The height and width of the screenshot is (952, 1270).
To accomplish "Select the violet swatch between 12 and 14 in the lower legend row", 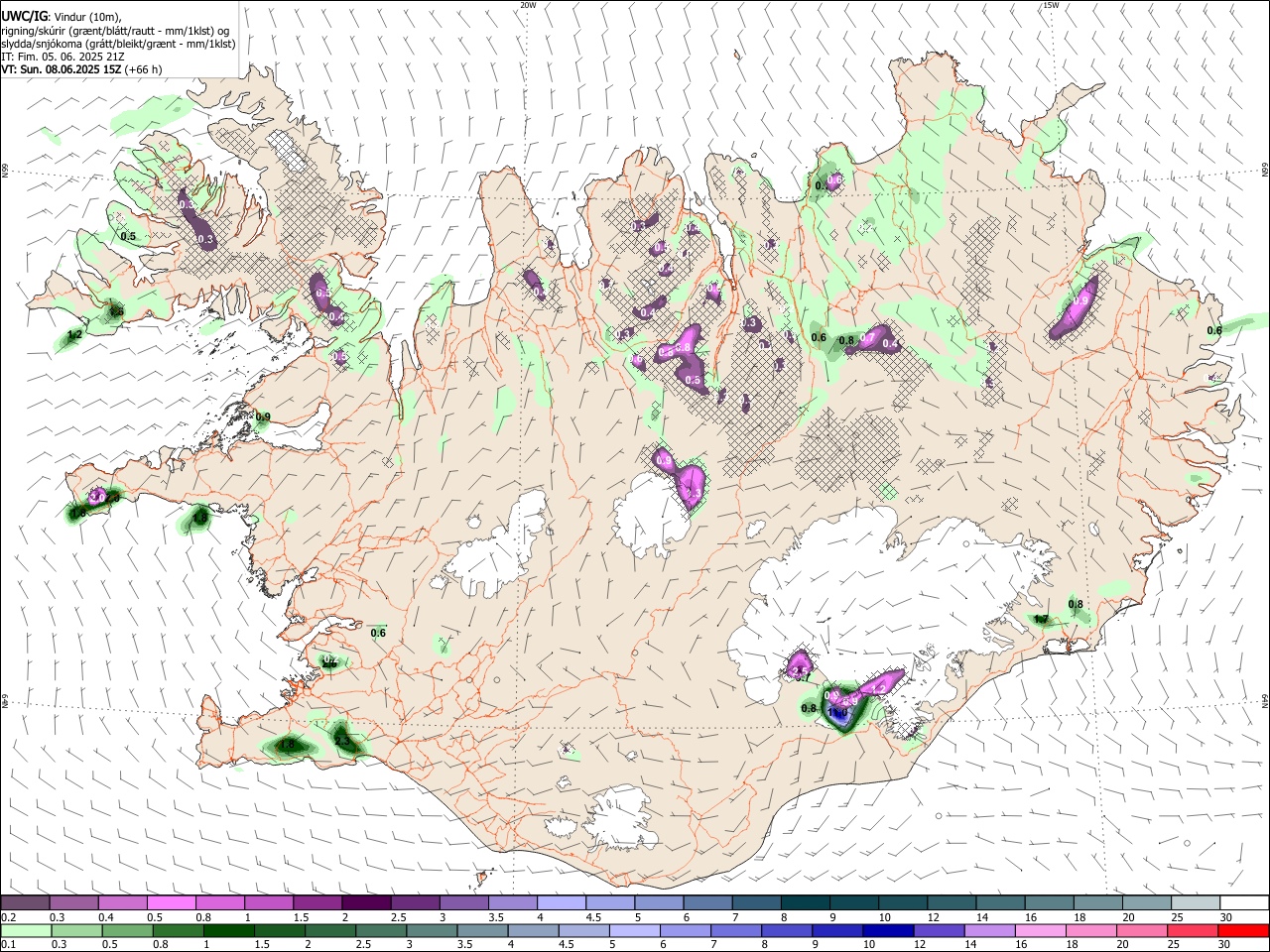I will [x=940, y=930].
